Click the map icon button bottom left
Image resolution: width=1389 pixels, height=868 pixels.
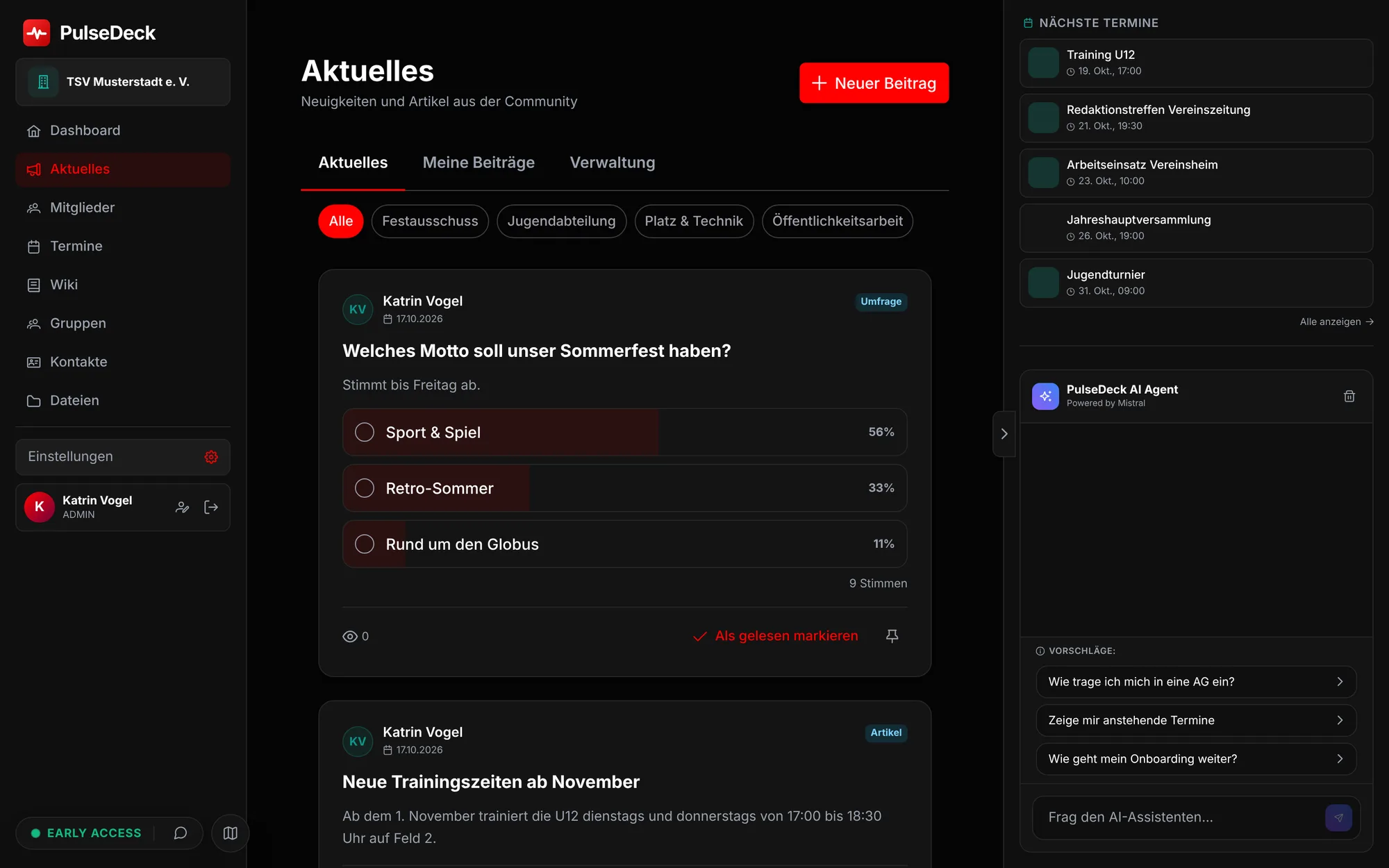[x=231, y=833]
